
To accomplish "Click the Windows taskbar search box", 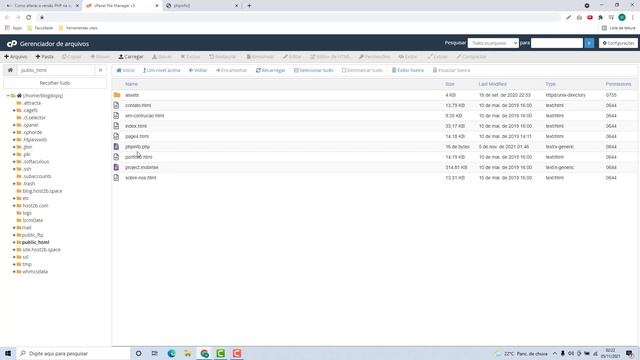I will coord(73,353).
